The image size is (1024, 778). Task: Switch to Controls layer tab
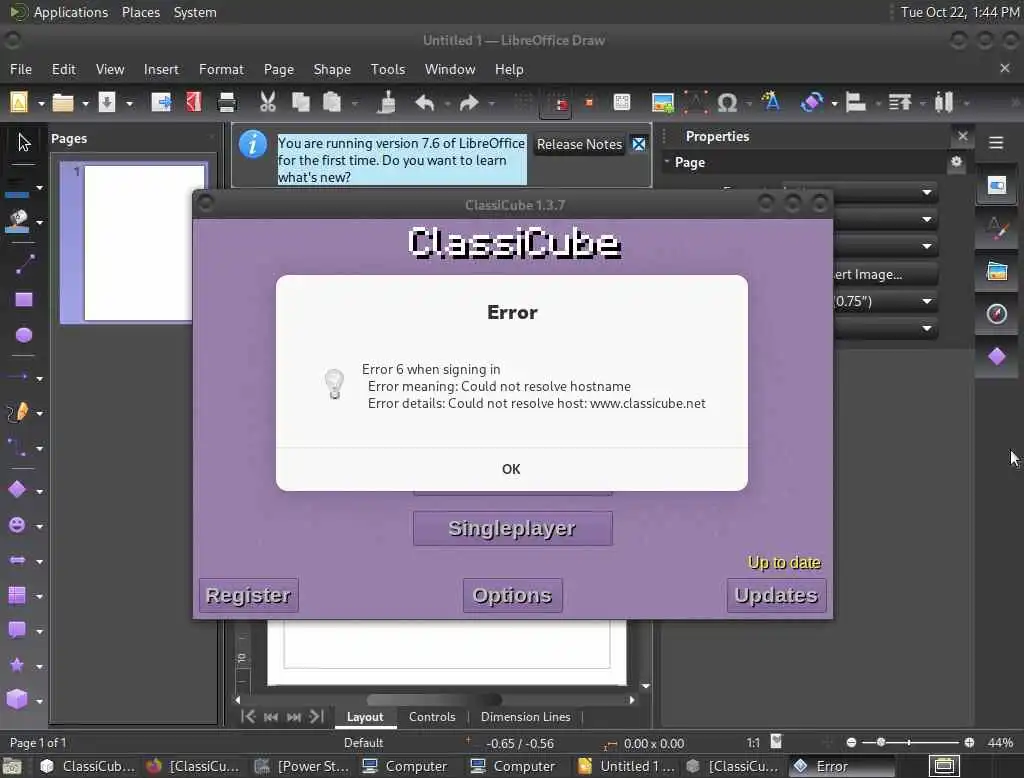pos(432,717)
